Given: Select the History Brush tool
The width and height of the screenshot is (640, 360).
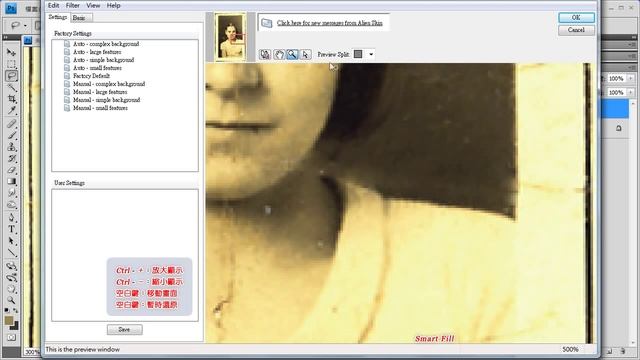Looking at the screenshot, I should click(11, 158).
